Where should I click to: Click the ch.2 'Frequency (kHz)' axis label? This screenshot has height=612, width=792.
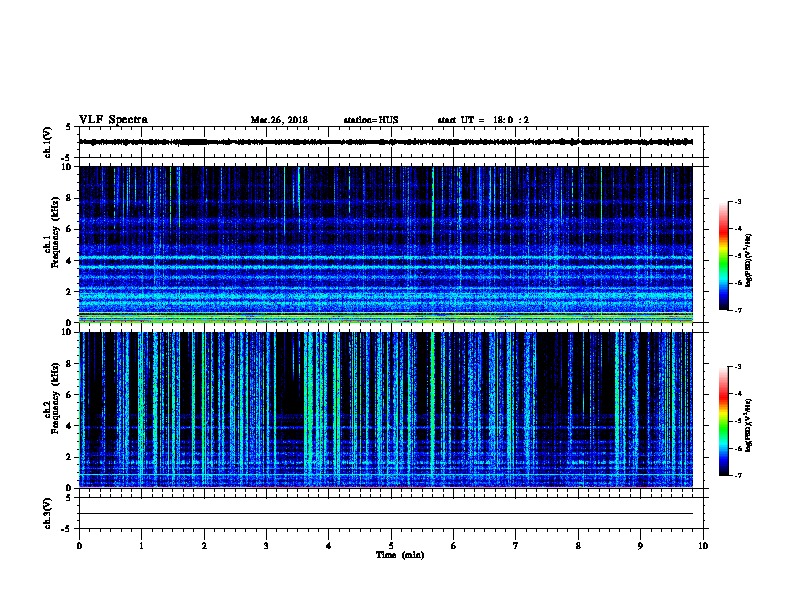pyautogui.click(x=55, y=398)
